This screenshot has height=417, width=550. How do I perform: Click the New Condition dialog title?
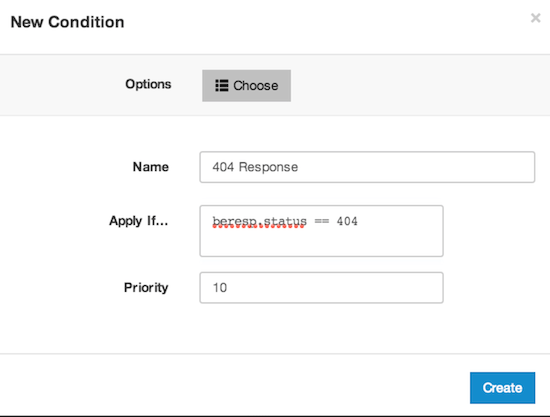click(67, 22)
